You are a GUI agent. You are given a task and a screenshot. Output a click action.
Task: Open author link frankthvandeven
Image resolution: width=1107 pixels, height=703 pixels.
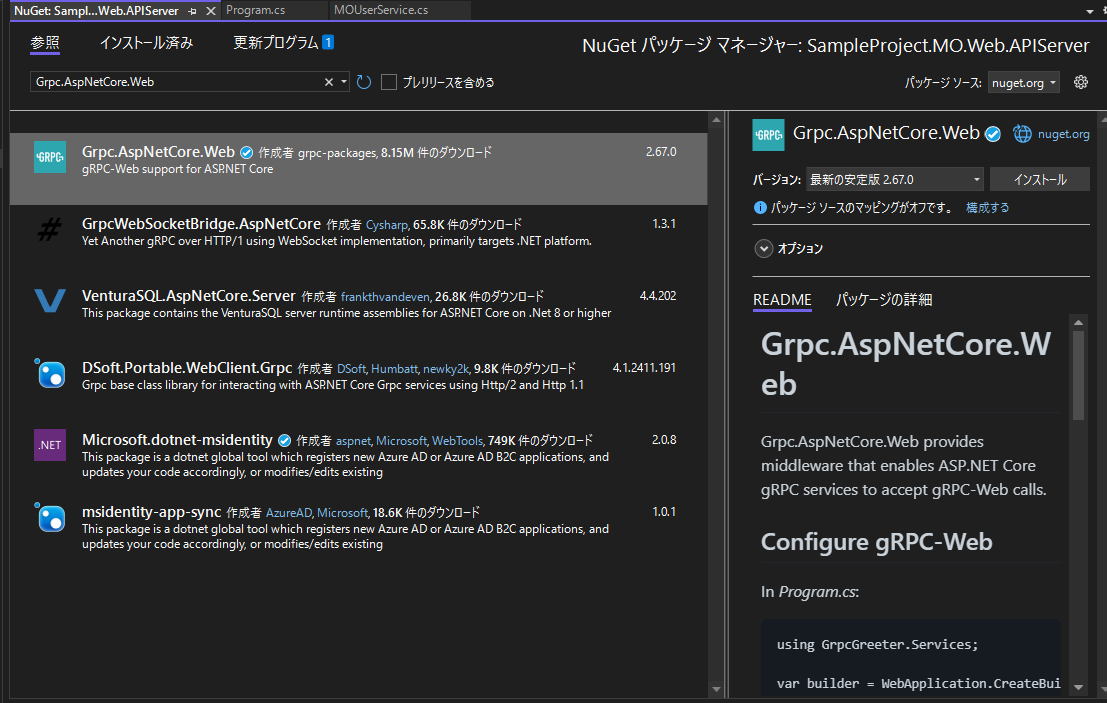[385, 297]
